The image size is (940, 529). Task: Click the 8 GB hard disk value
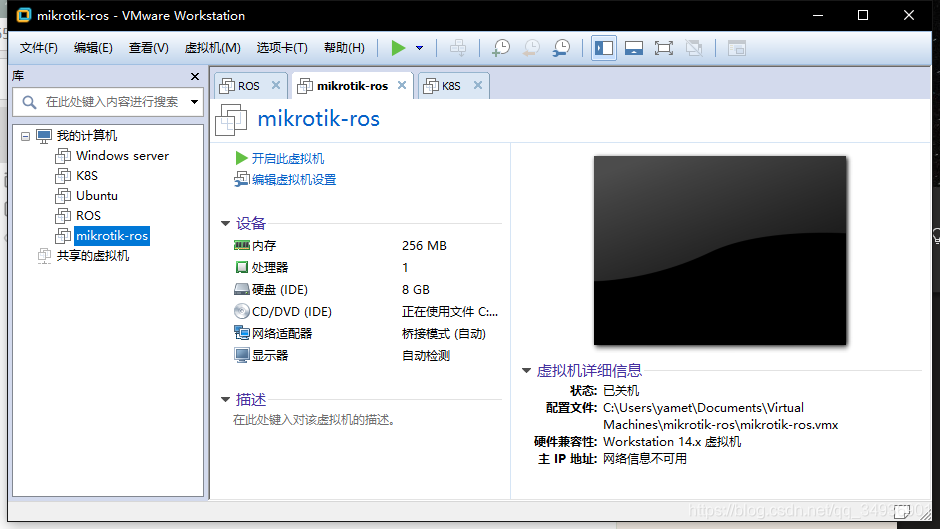(416, 290)
